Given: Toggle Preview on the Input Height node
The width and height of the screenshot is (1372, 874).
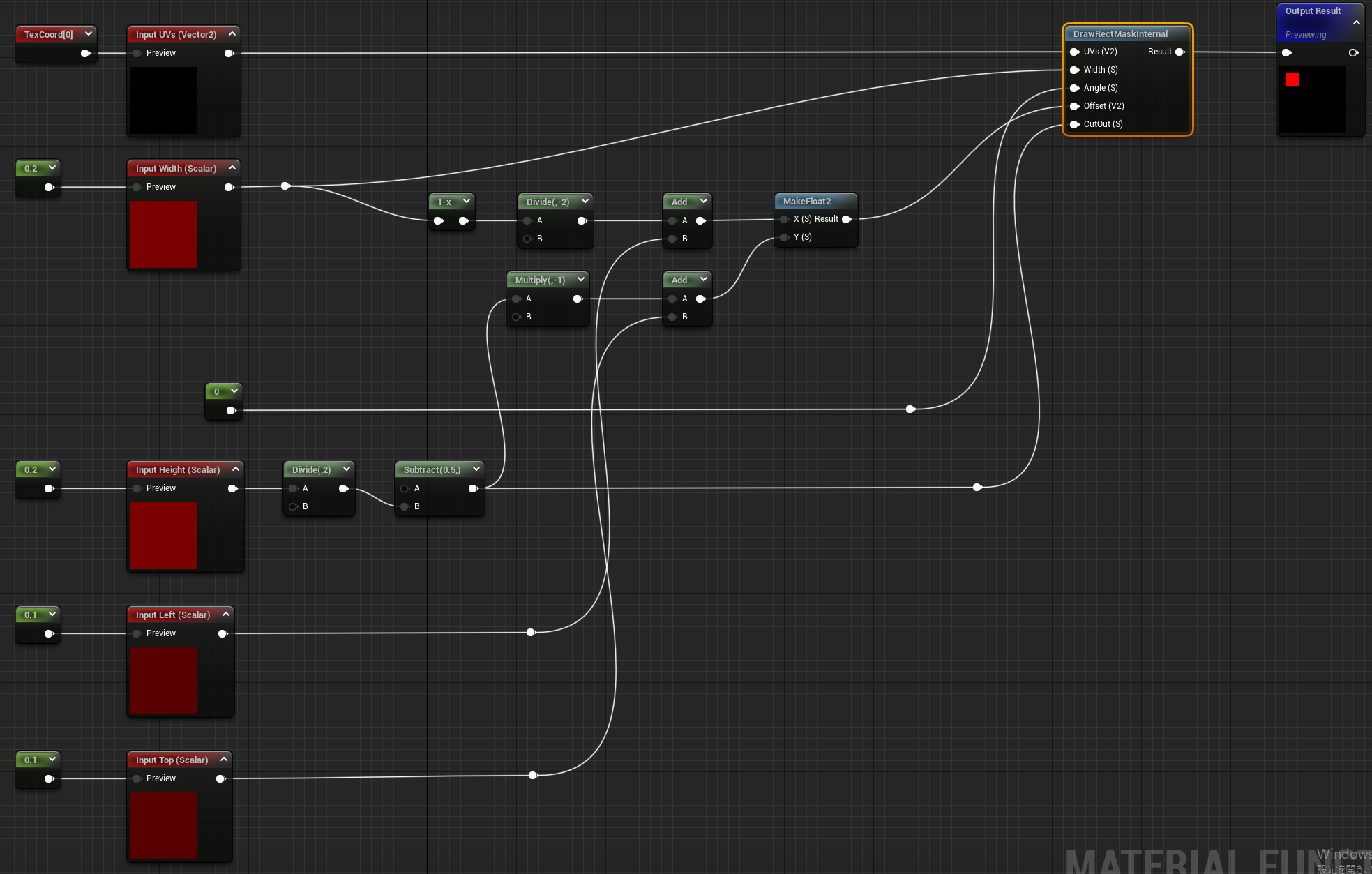Looking at the screenshot, I should coord(137,488).
